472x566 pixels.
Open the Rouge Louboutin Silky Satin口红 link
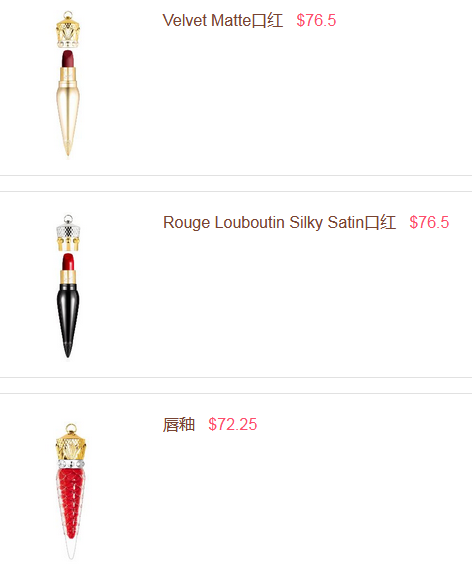pos(279,222)
